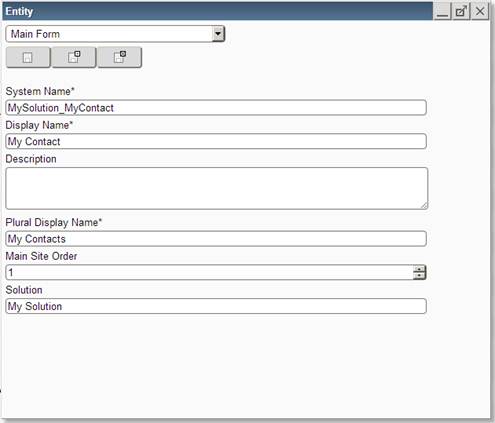Screen dimensions: 495x423
Task: Select the Main Form combo box
Action: (x=115, y=34)
